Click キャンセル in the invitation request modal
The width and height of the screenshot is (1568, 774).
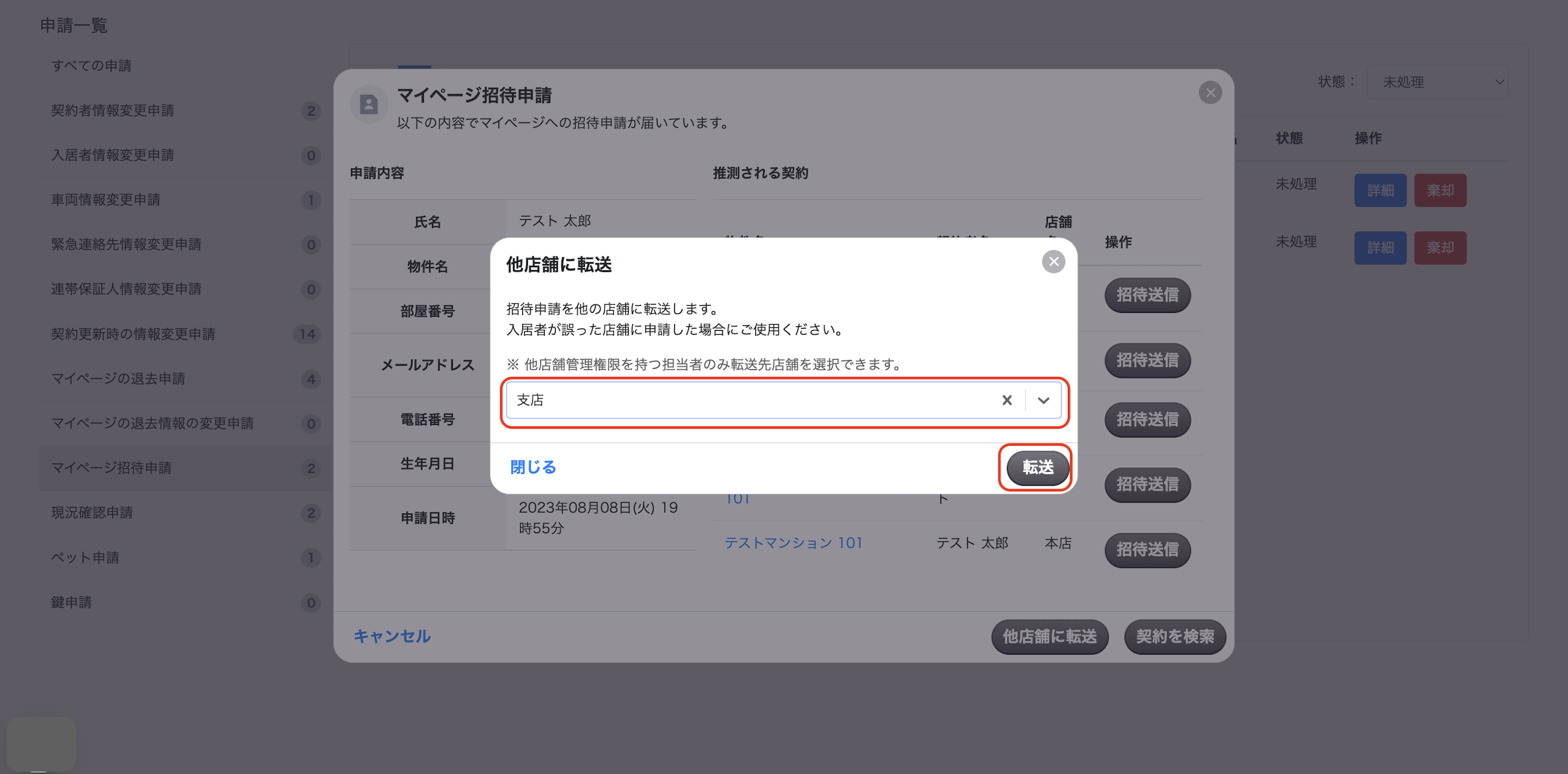(392, 636)
